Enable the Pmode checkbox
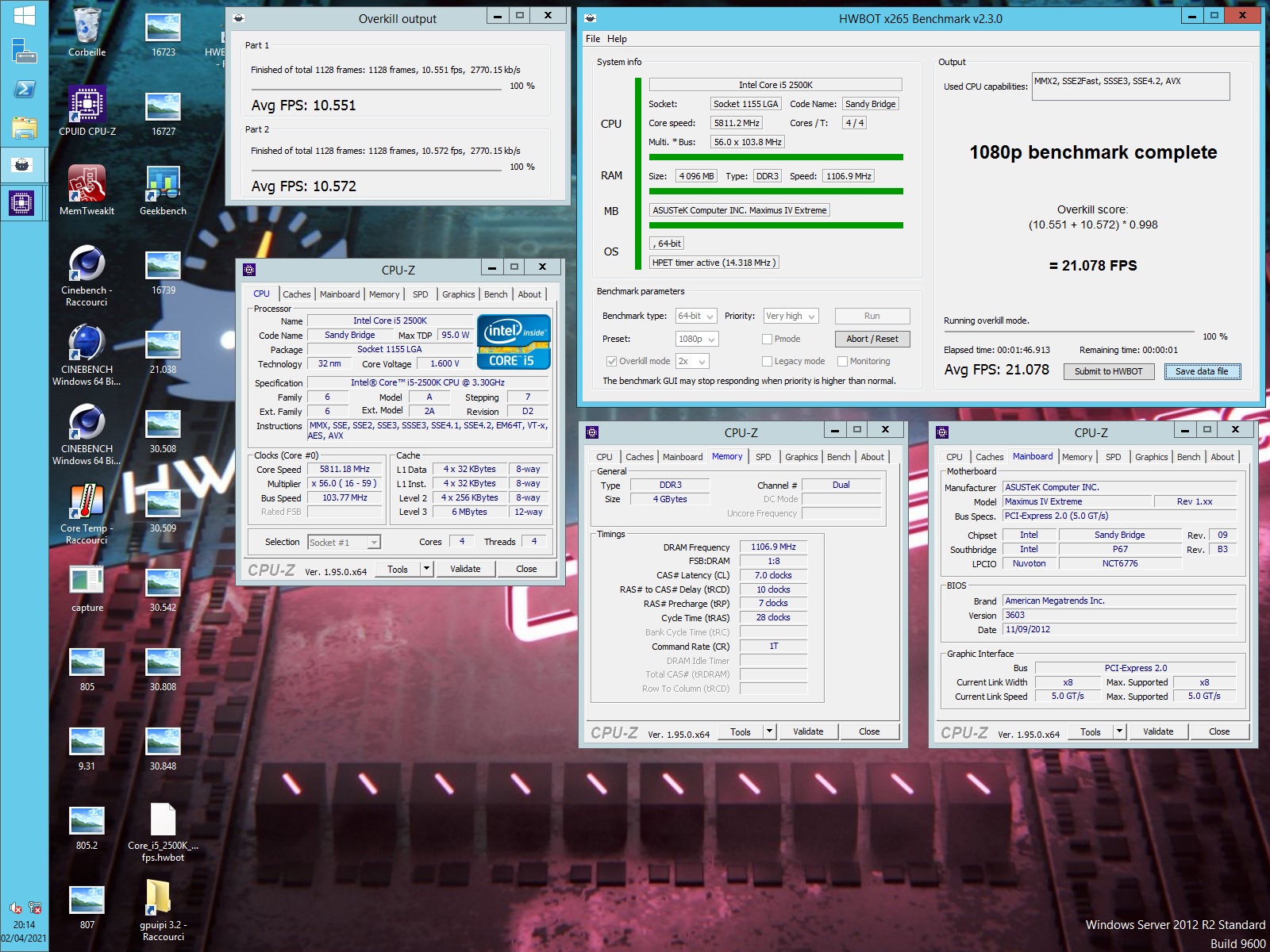Screen dimensions: 1270x952 pos(767,339)
